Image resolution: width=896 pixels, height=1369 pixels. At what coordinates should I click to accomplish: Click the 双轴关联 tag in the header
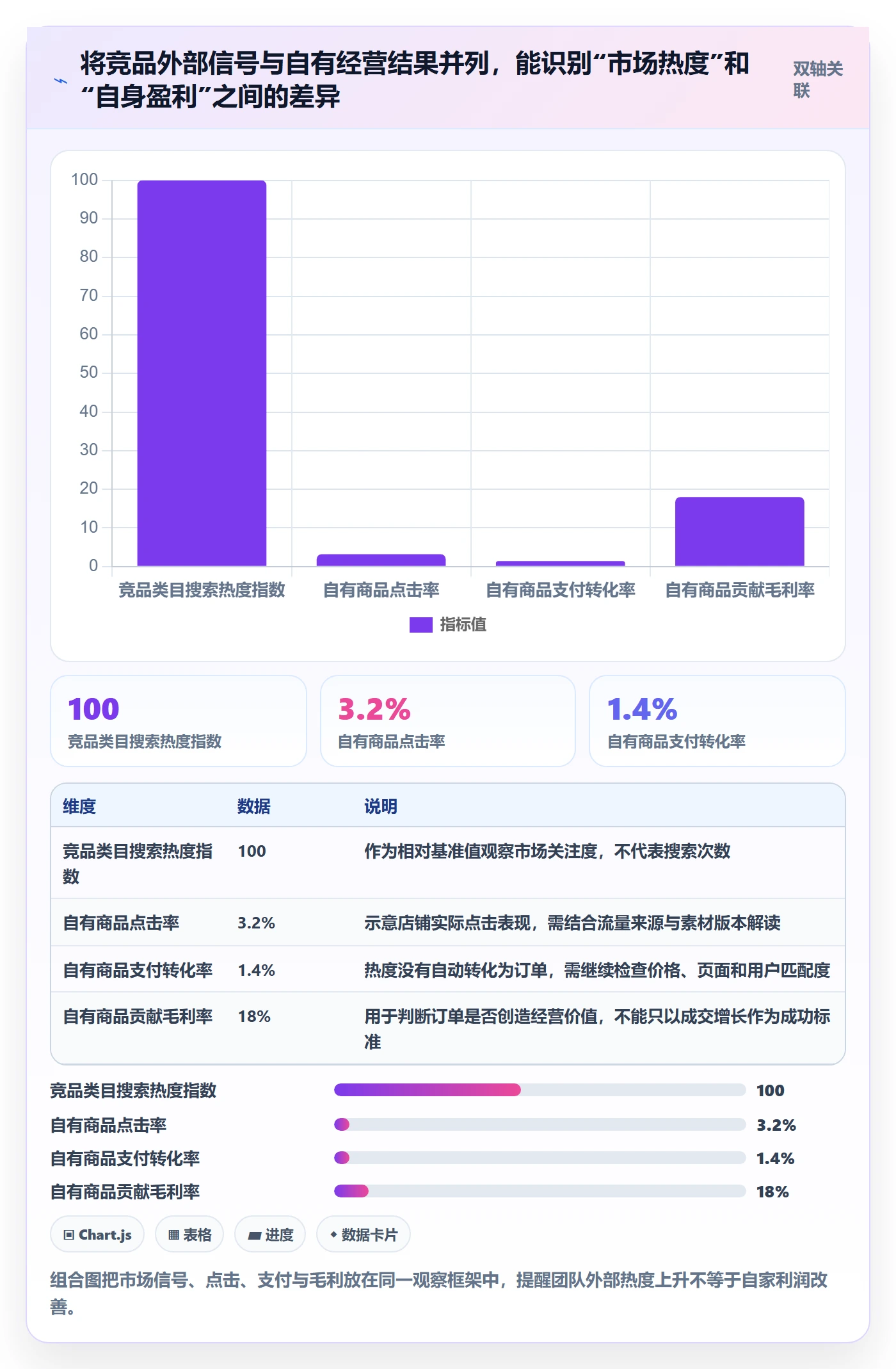click(x=817, y=79)
